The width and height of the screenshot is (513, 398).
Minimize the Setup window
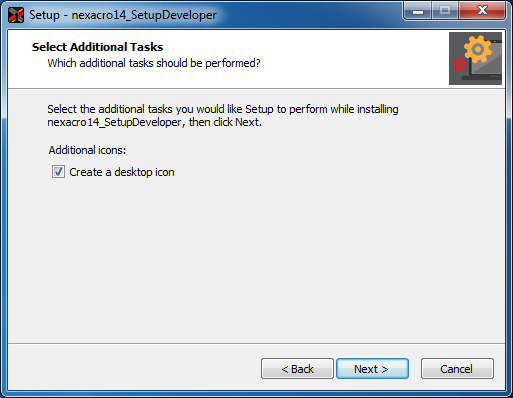418,11
